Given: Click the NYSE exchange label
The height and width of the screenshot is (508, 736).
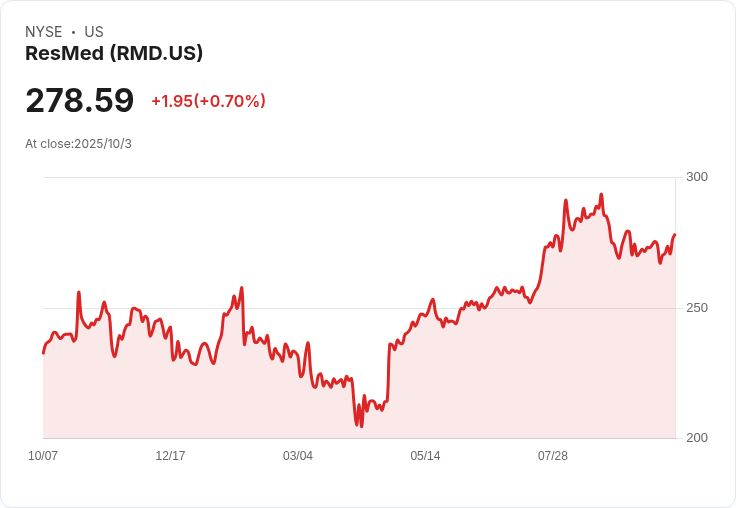Looking at the screenshot, I should tap(44, 32).
